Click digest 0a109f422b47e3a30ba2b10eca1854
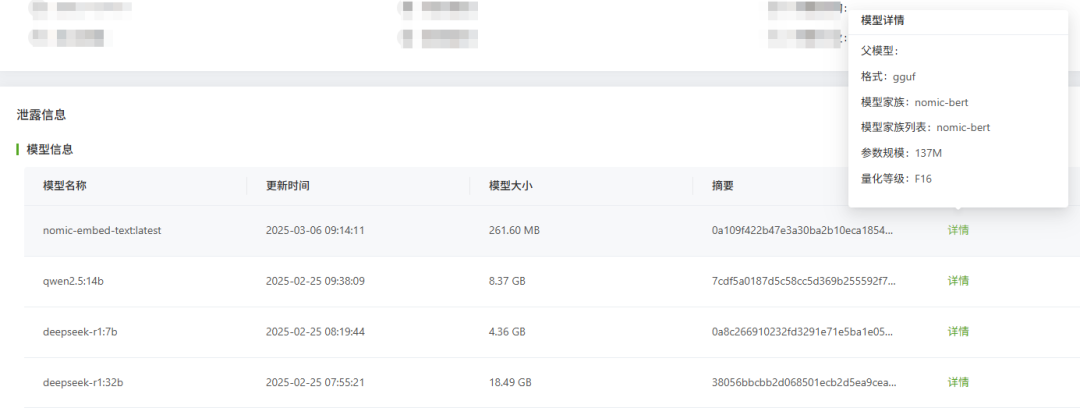1080x415 pixels. [802, 231]
